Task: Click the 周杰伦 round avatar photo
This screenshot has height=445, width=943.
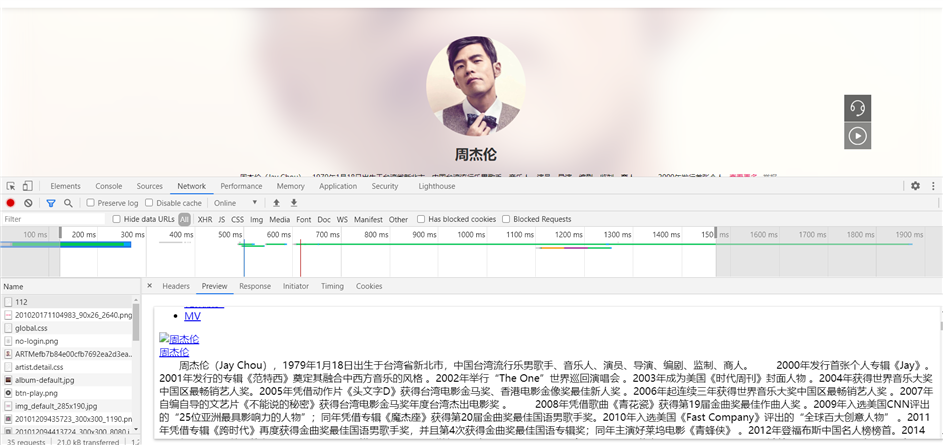Action: [x=476, y=86]
